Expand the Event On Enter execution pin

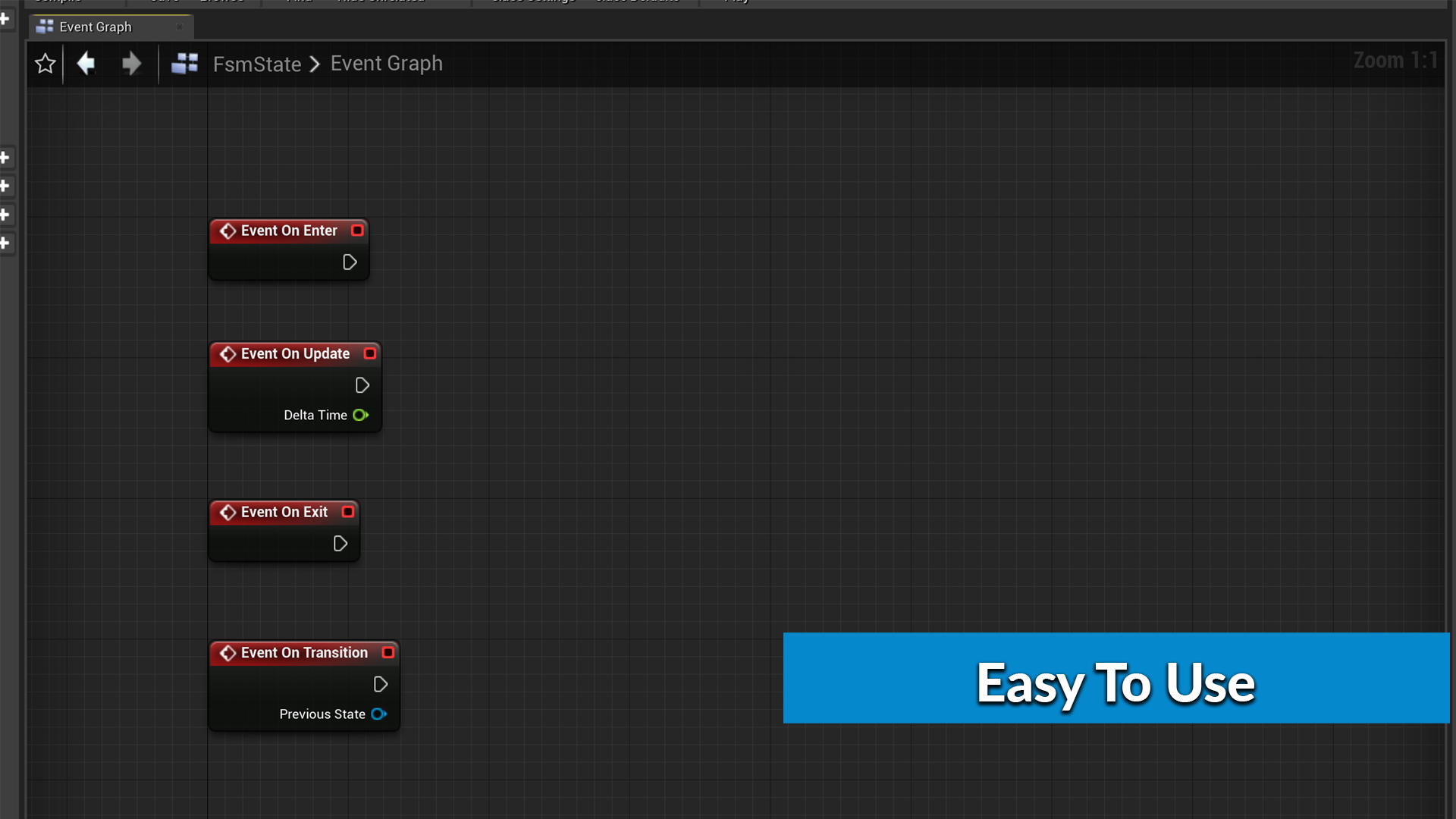[350, 261]
